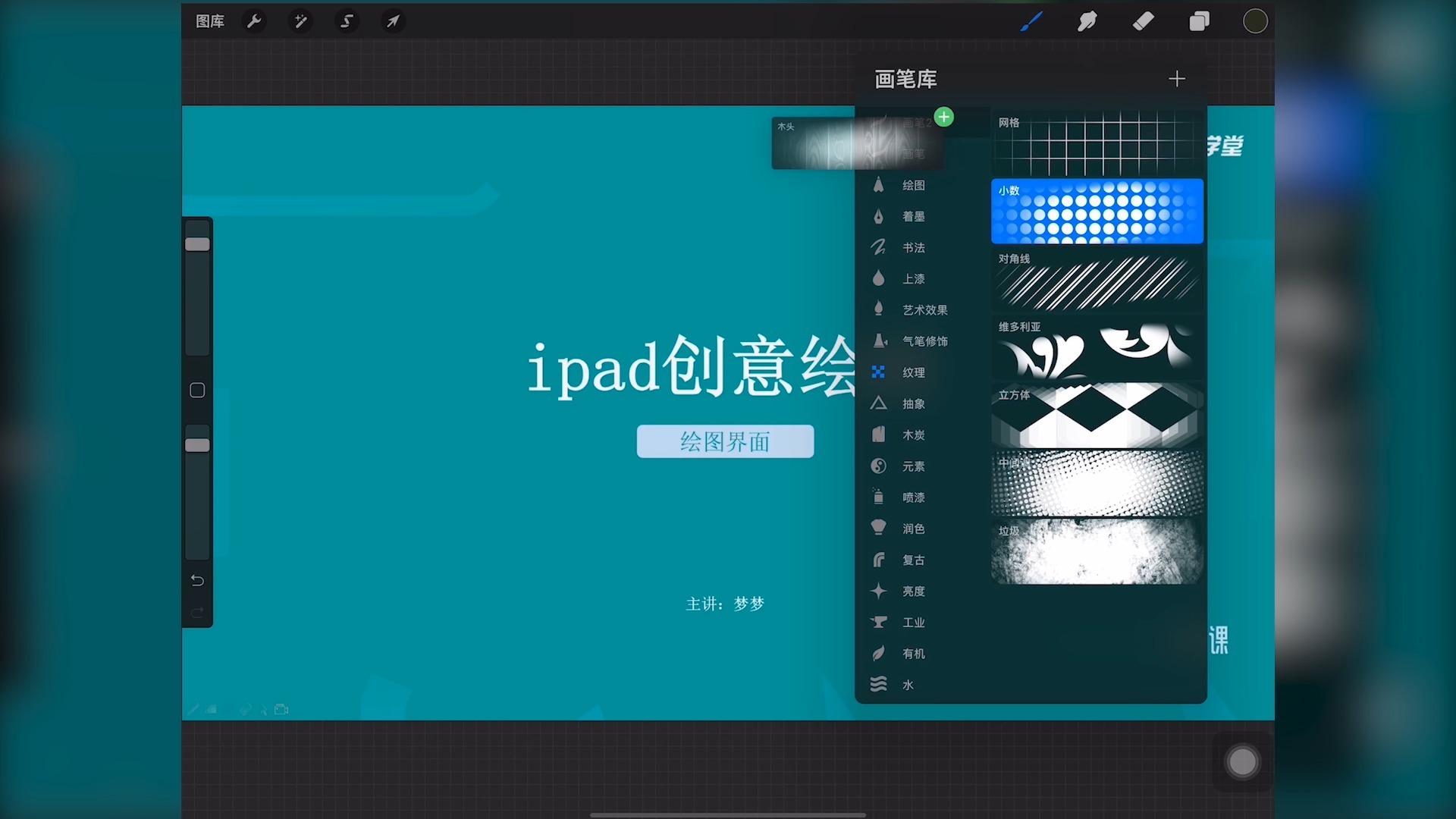Tap the AssistiveTouch circle button
This screenshot has width=1456, height=819.
(1242, 761)
